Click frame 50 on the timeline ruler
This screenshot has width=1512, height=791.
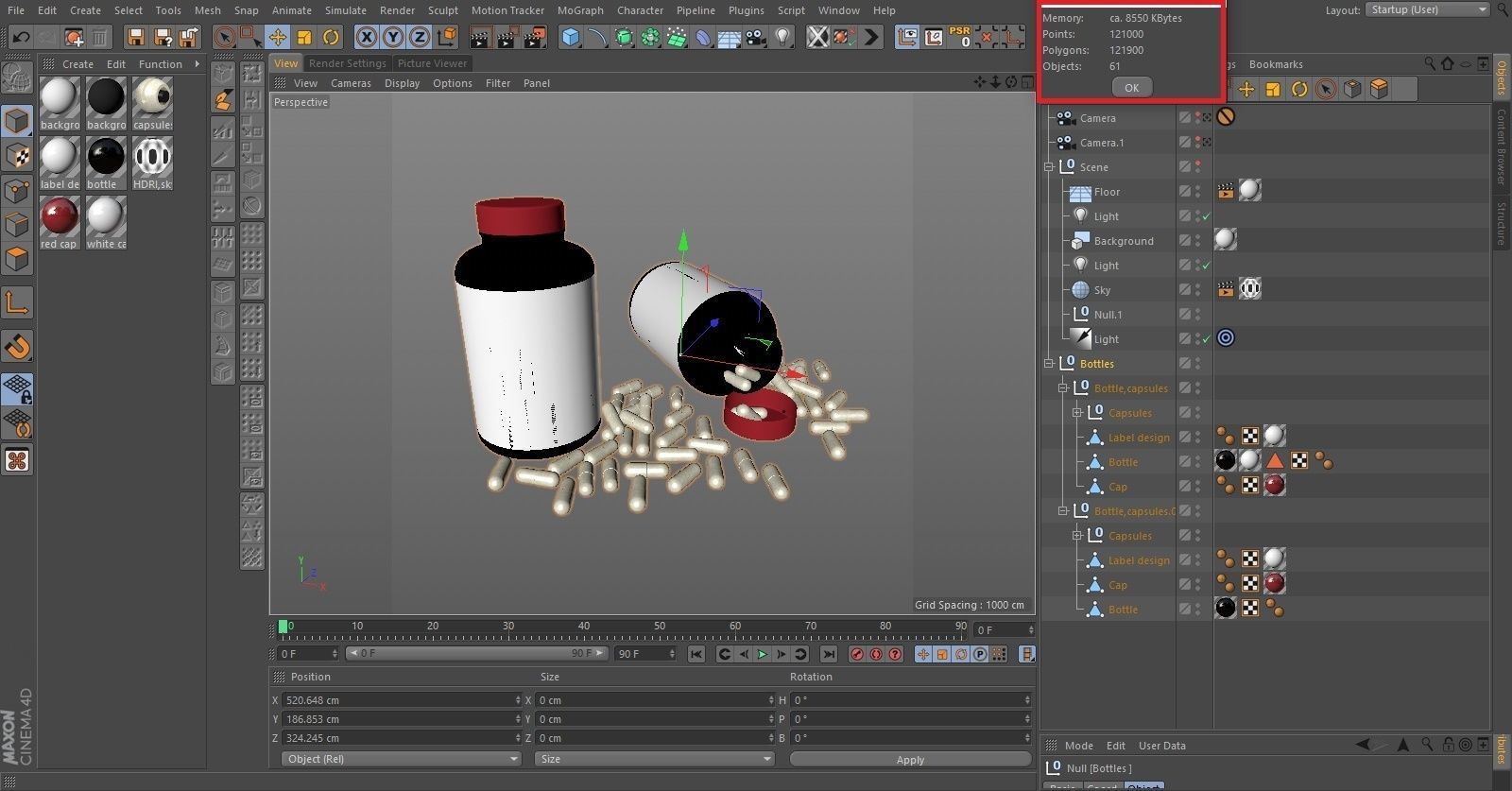[660, 627]
